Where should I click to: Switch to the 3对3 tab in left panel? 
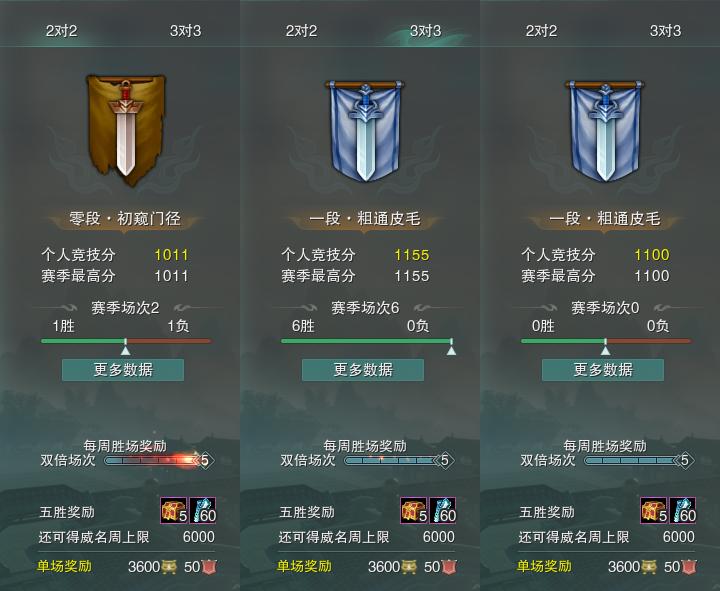(186, 31)
